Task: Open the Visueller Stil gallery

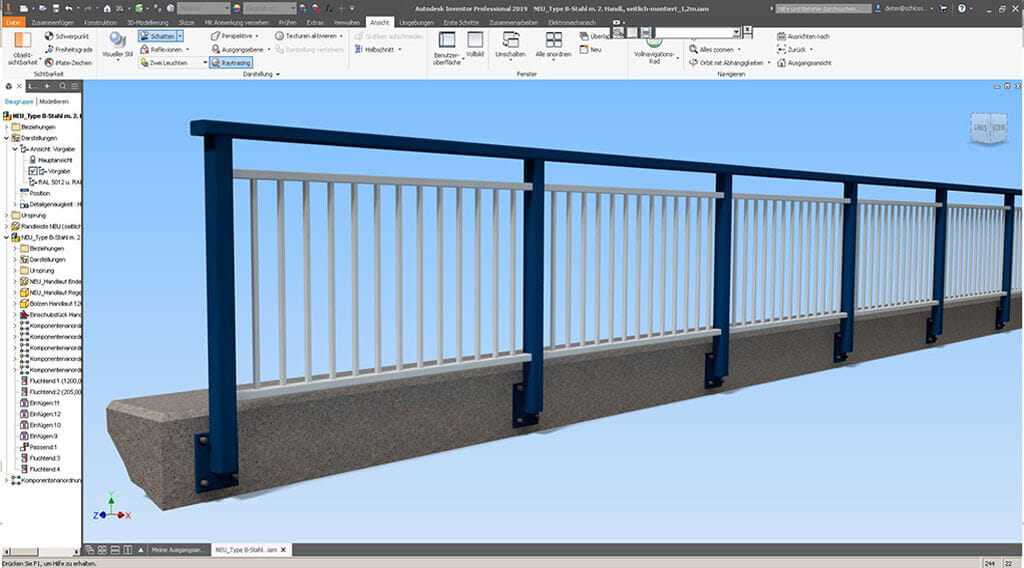Action: [118, 46]
